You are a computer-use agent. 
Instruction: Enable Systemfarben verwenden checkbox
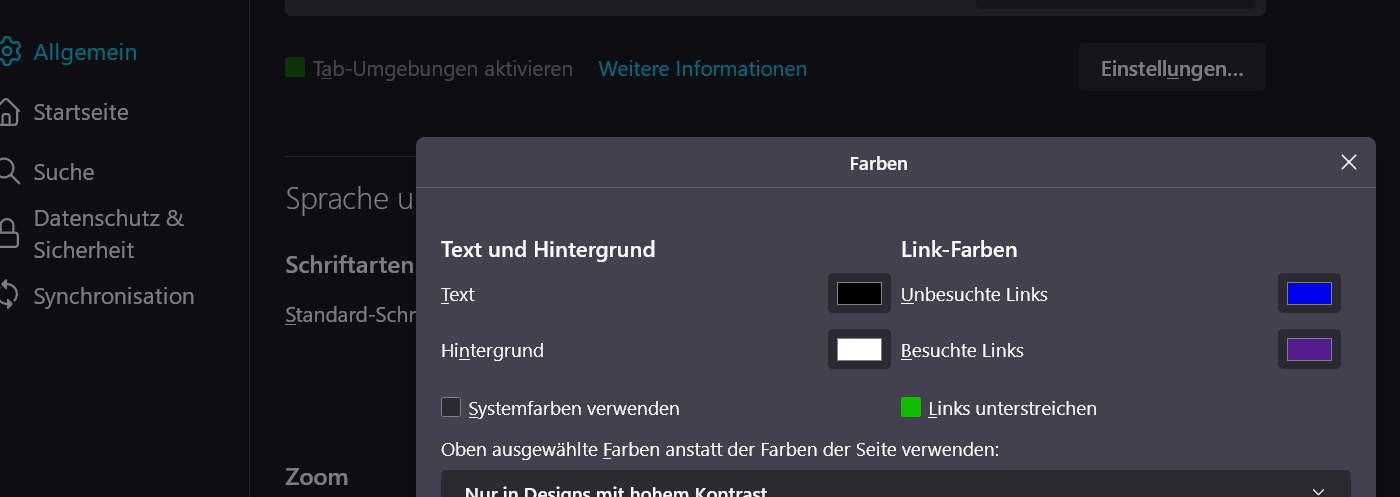click(451, 408)
